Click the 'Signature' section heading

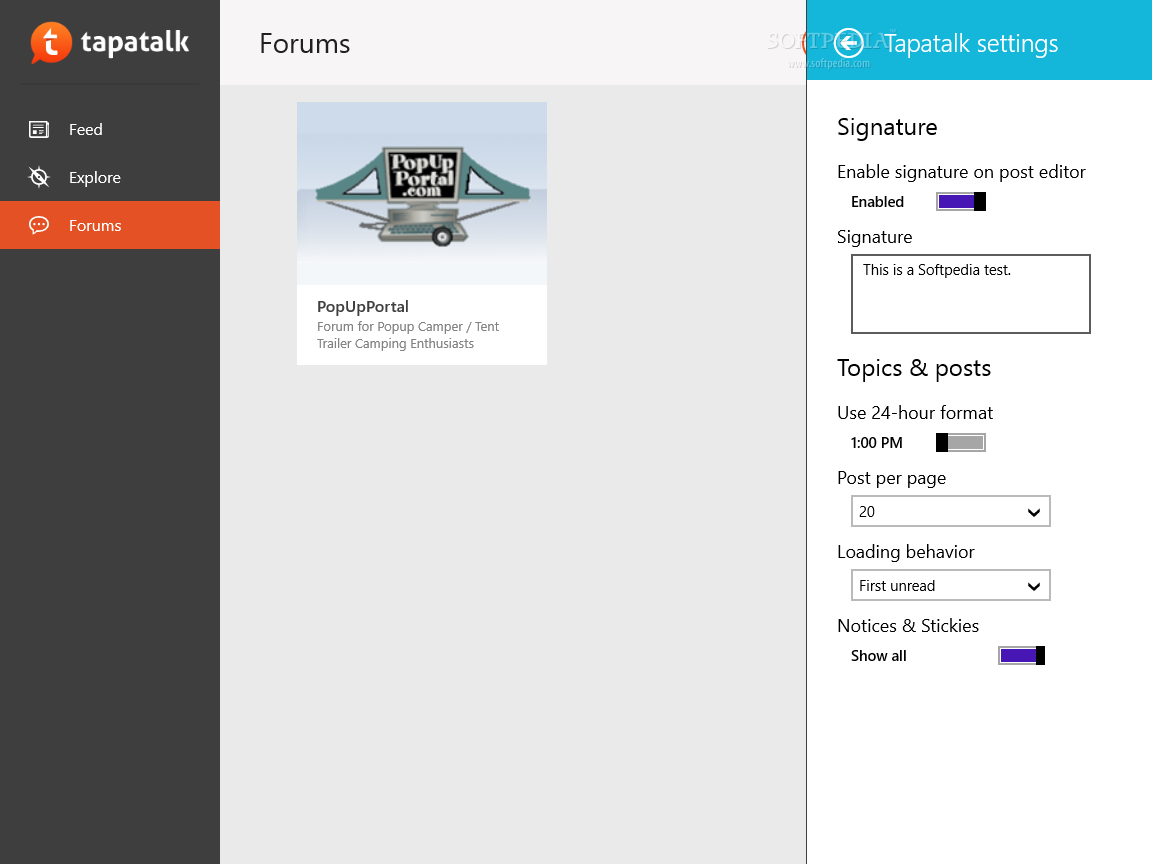(887, 127)
